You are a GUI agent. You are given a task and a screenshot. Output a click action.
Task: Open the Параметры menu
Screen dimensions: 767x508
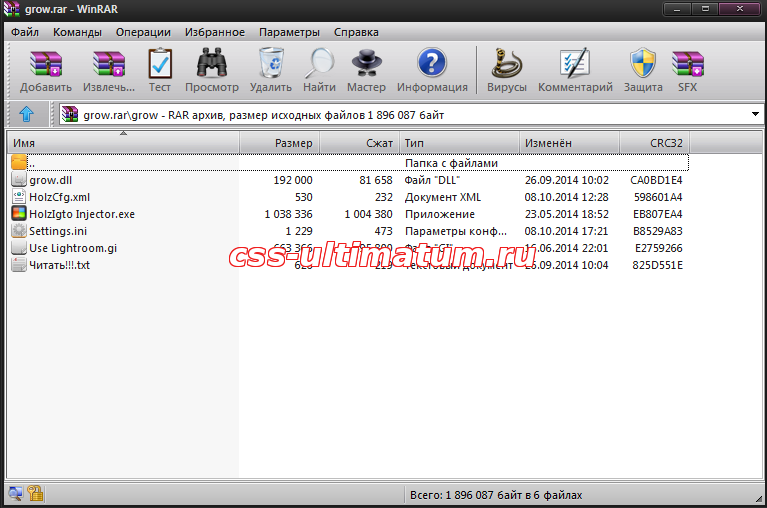coord(289,32)
